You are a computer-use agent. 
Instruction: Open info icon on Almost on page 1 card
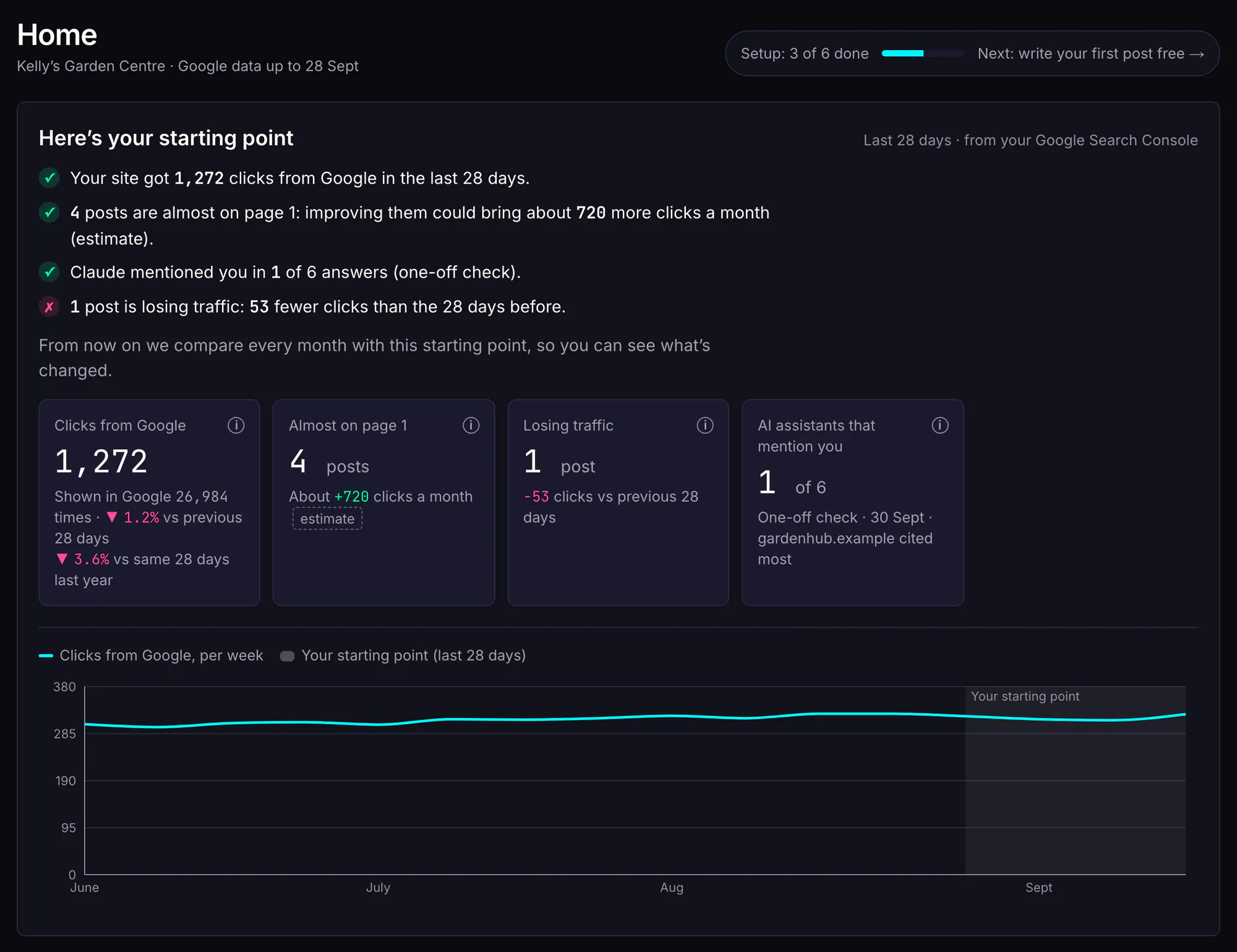[471, 425]
